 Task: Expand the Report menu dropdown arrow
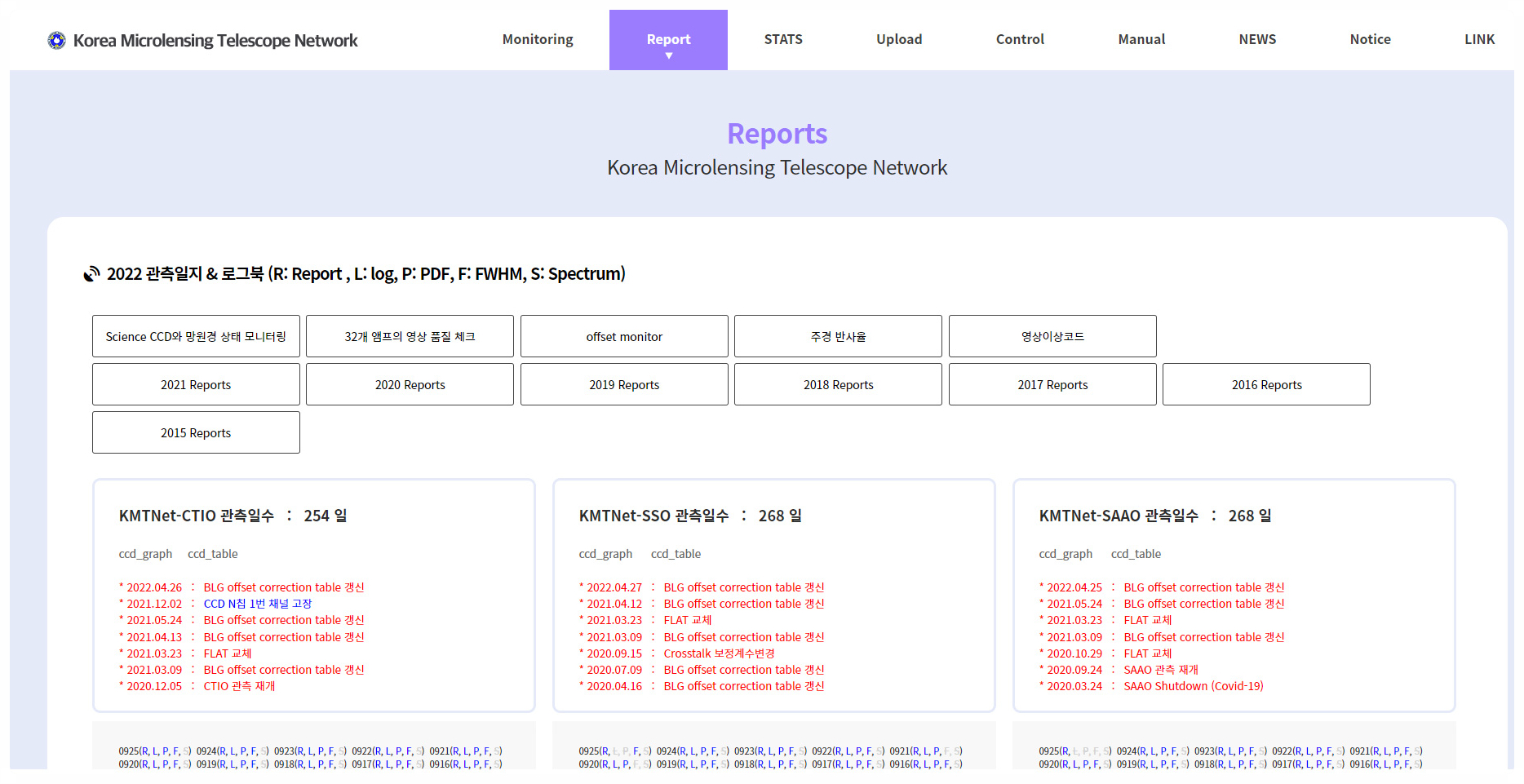(x=668, y=56)
